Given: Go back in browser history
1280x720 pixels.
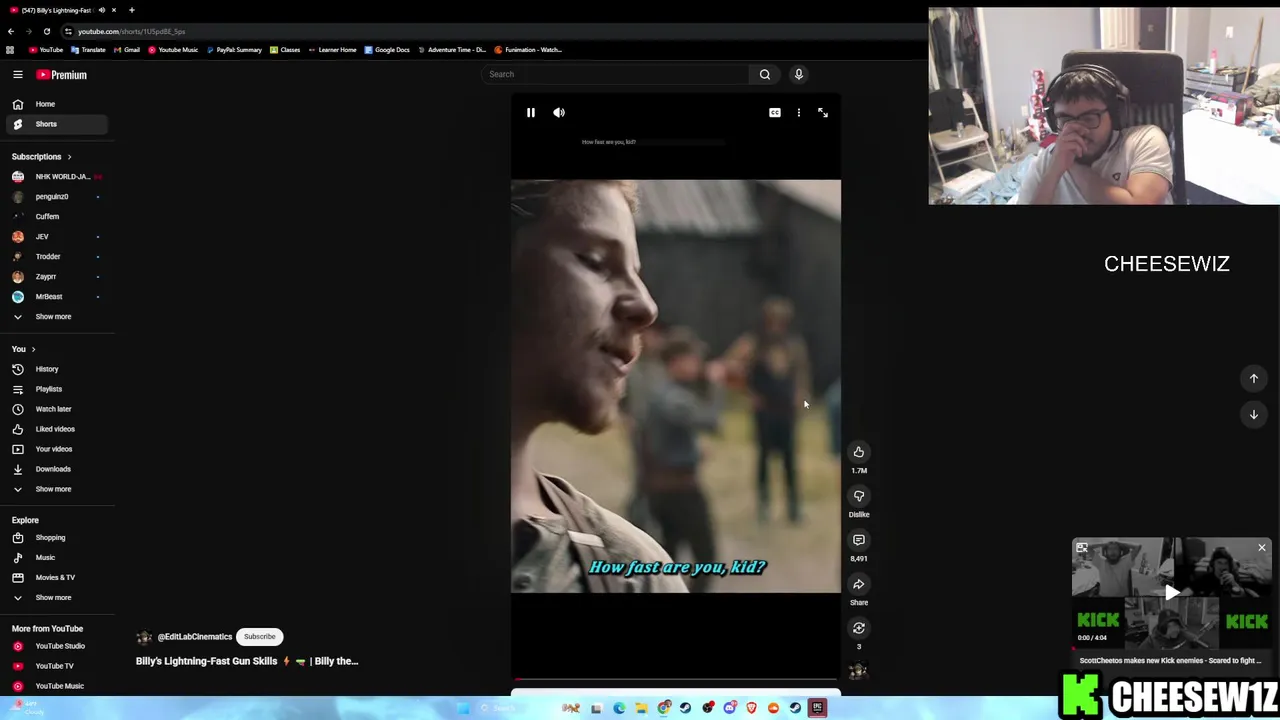Looking at the screenshot, I should coord(11,31).
